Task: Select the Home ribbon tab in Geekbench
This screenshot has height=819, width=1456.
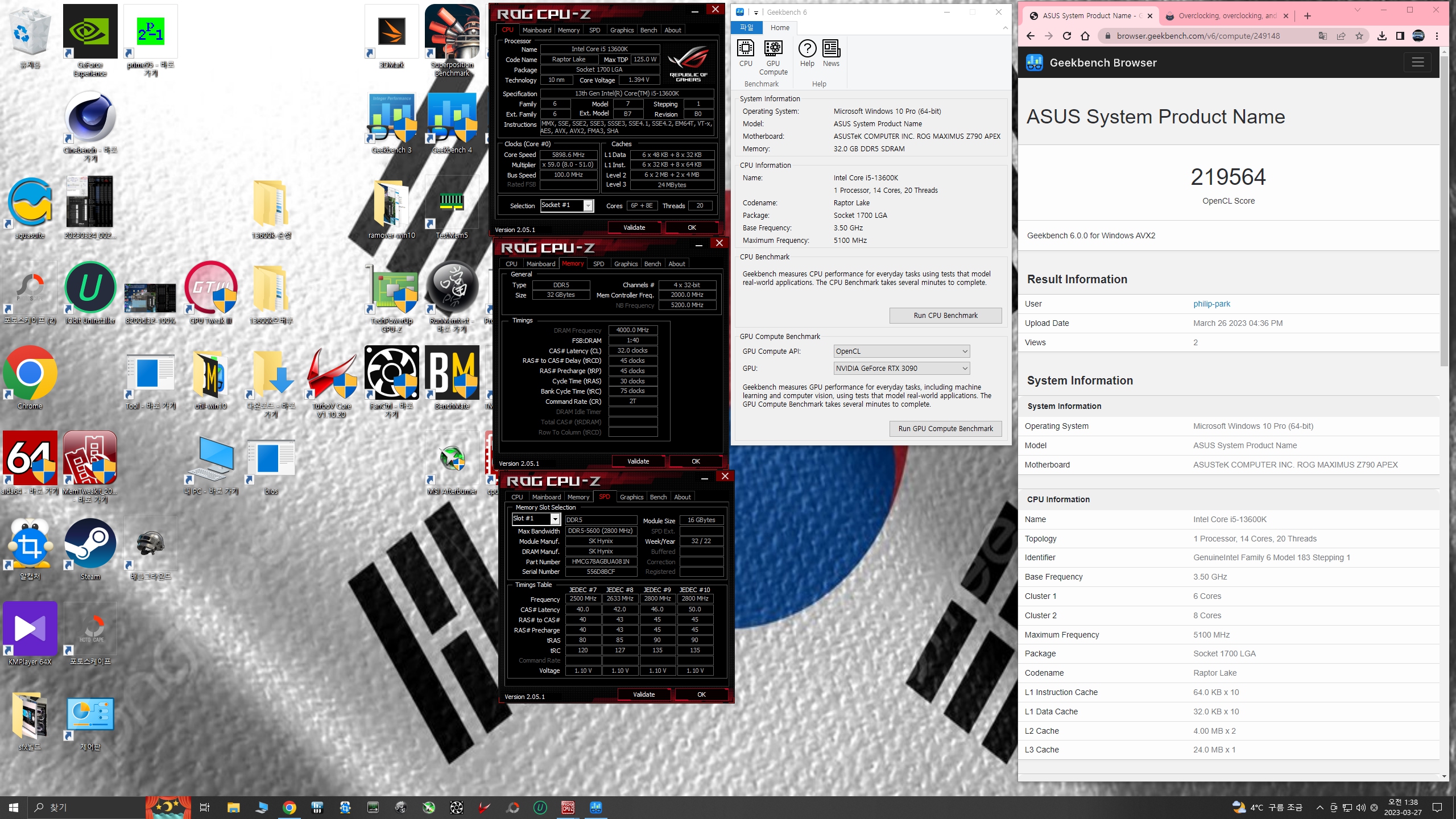Action: coord(780,28)
